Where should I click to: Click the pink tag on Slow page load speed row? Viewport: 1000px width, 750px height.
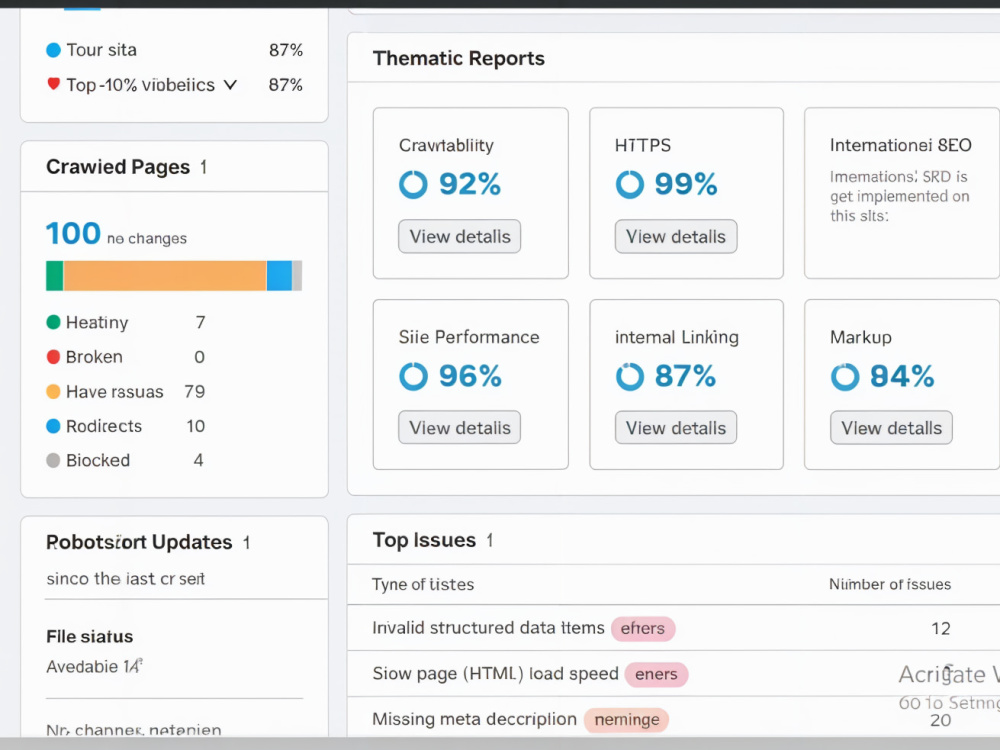coord(656,674)
